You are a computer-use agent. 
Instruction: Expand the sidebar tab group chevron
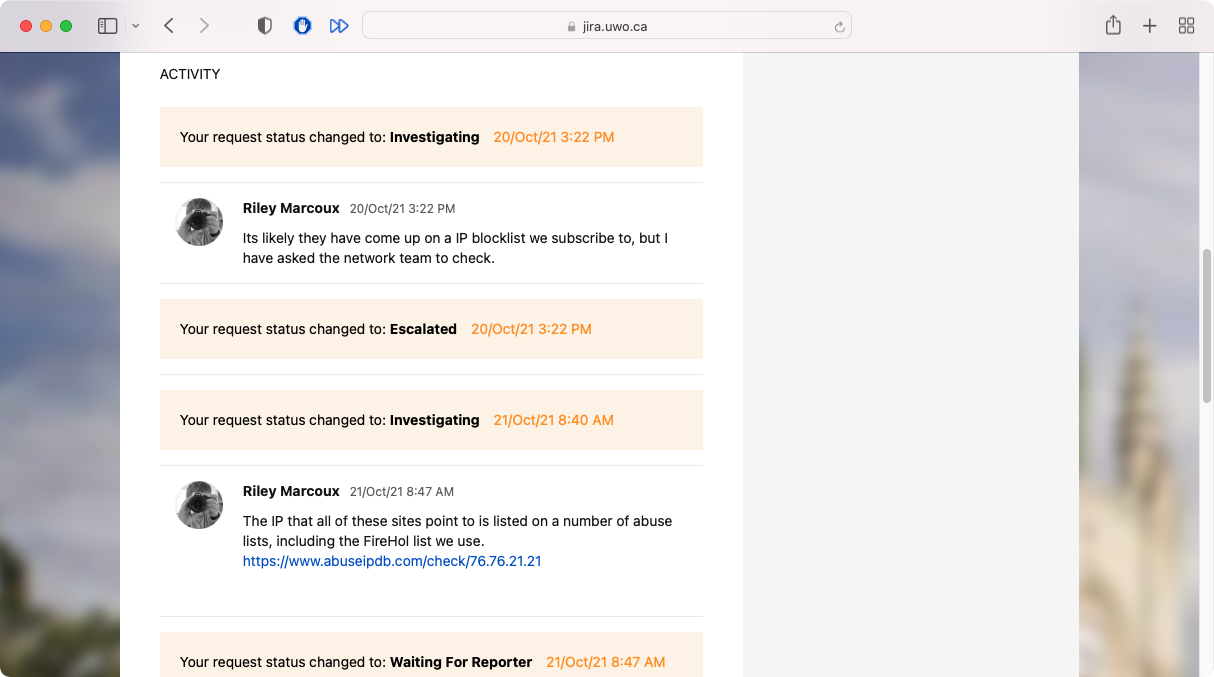(x=135, y=26)
